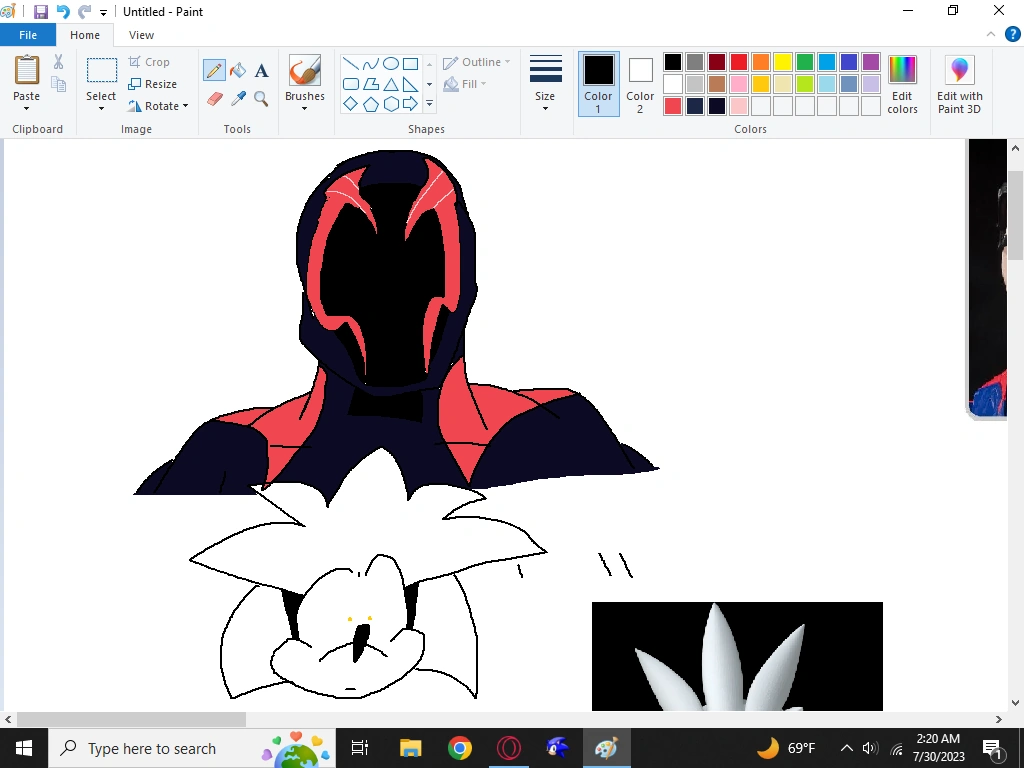Switch active color to Color 2
Viewport: 1024px width, 768px height.
(640, 84)
